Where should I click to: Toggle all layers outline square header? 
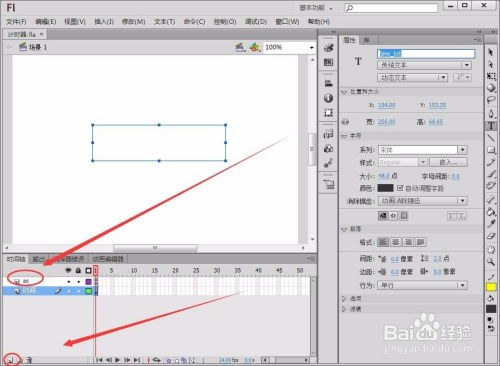[88, 270]
